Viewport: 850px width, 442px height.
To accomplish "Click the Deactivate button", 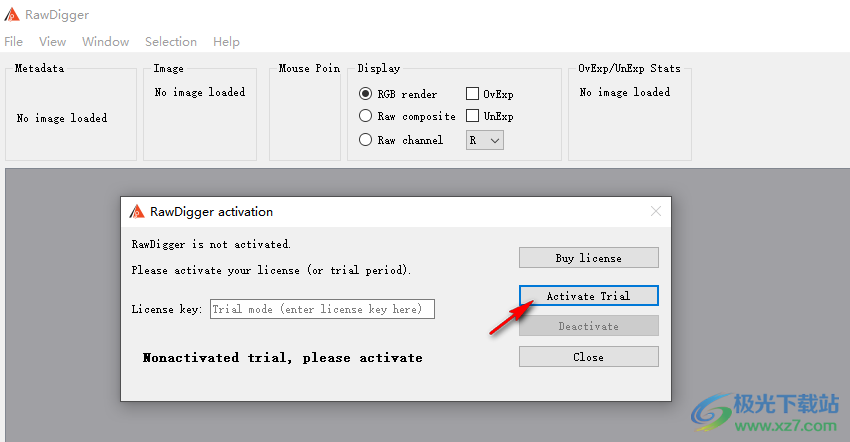I will pyautogui.click(x=589, y=326).
